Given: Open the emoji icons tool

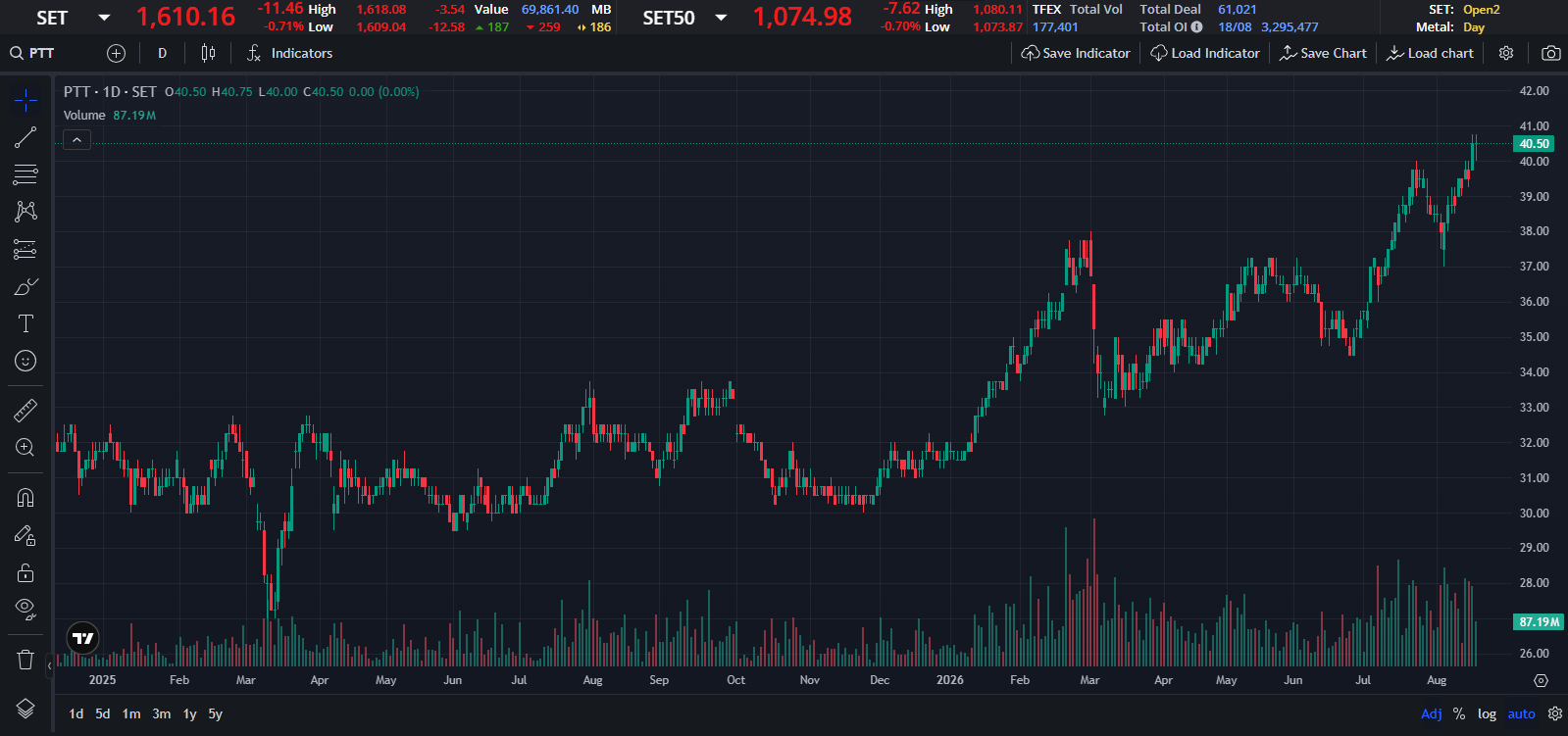Looking at the screenshot, I should pyautogui.click(x=25, y=362).
